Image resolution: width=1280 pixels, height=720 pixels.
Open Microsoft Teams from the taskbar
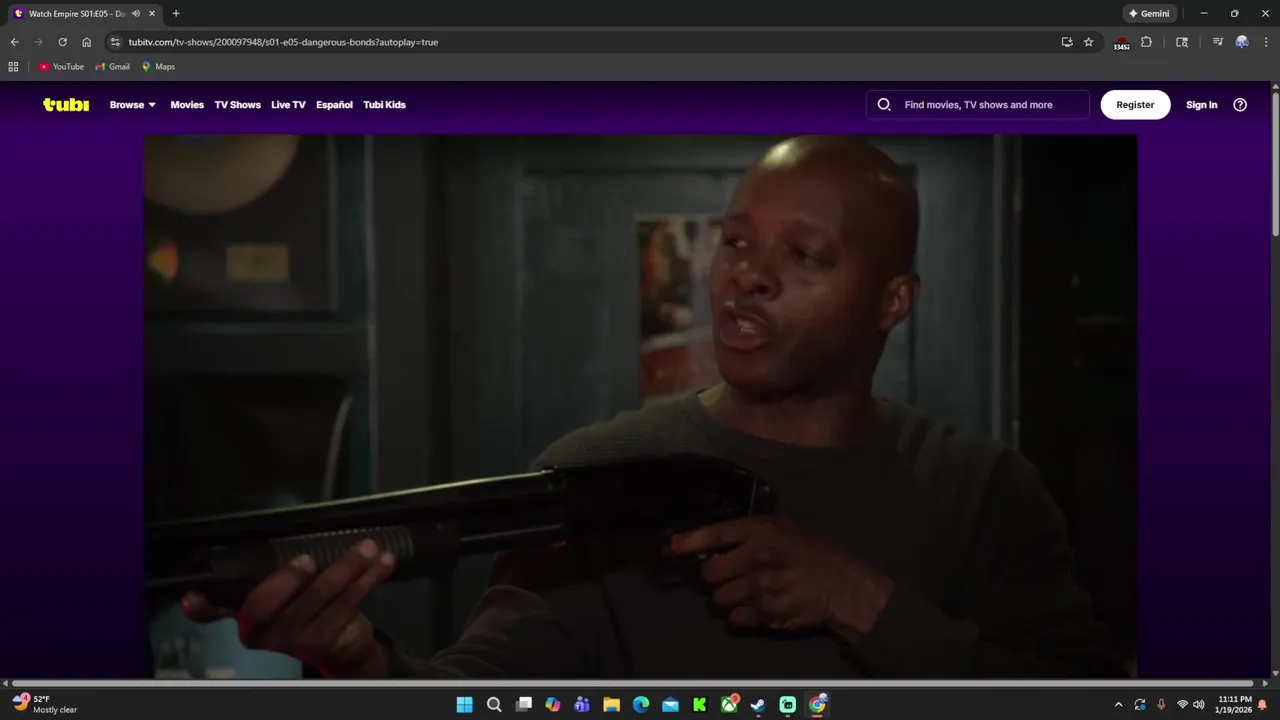click(582, 705)
